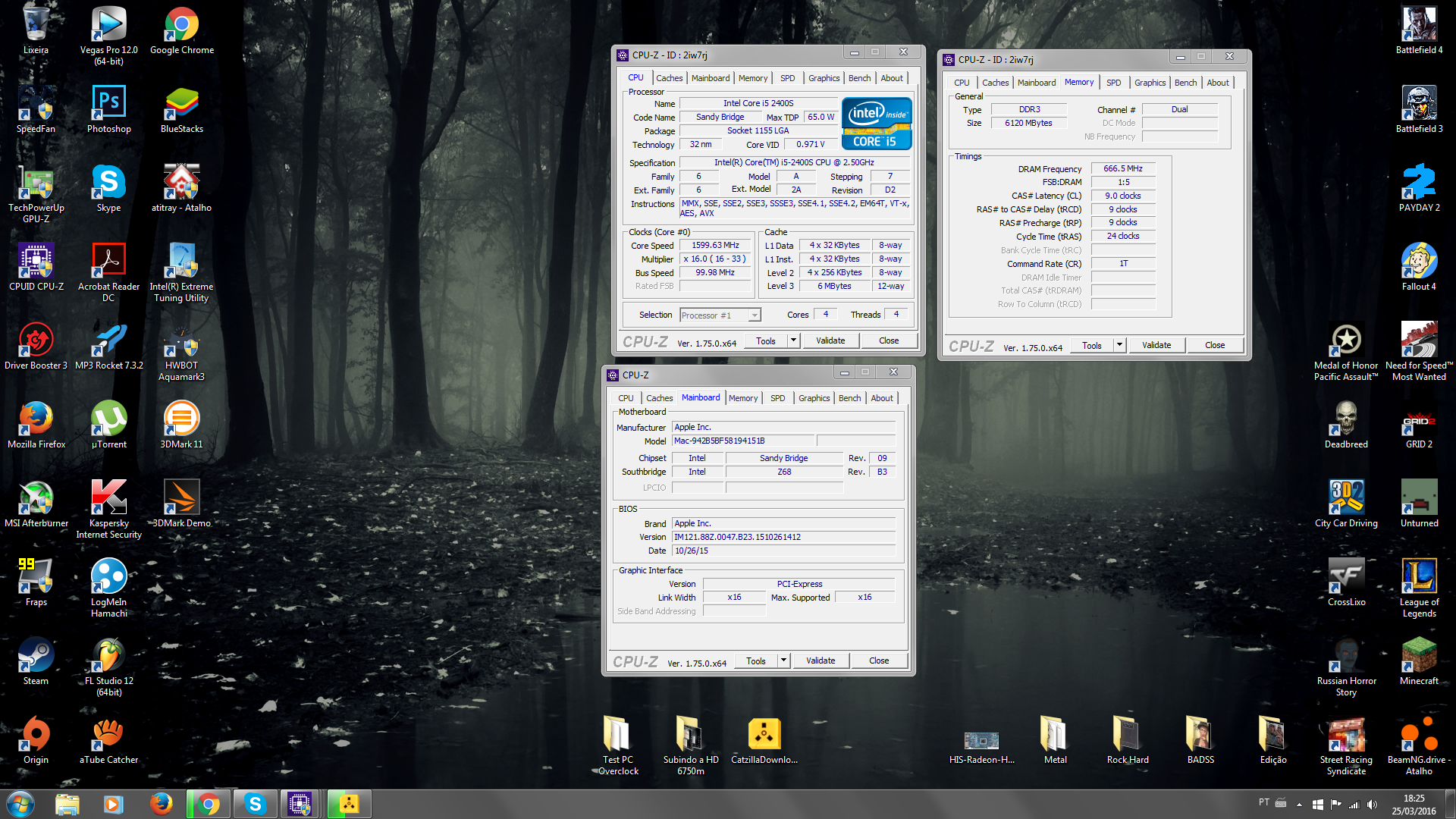The height and width of the screenshot is (819, 1456).
Task: Open CPU-Z from the taskbar
Action: (299, 804)
